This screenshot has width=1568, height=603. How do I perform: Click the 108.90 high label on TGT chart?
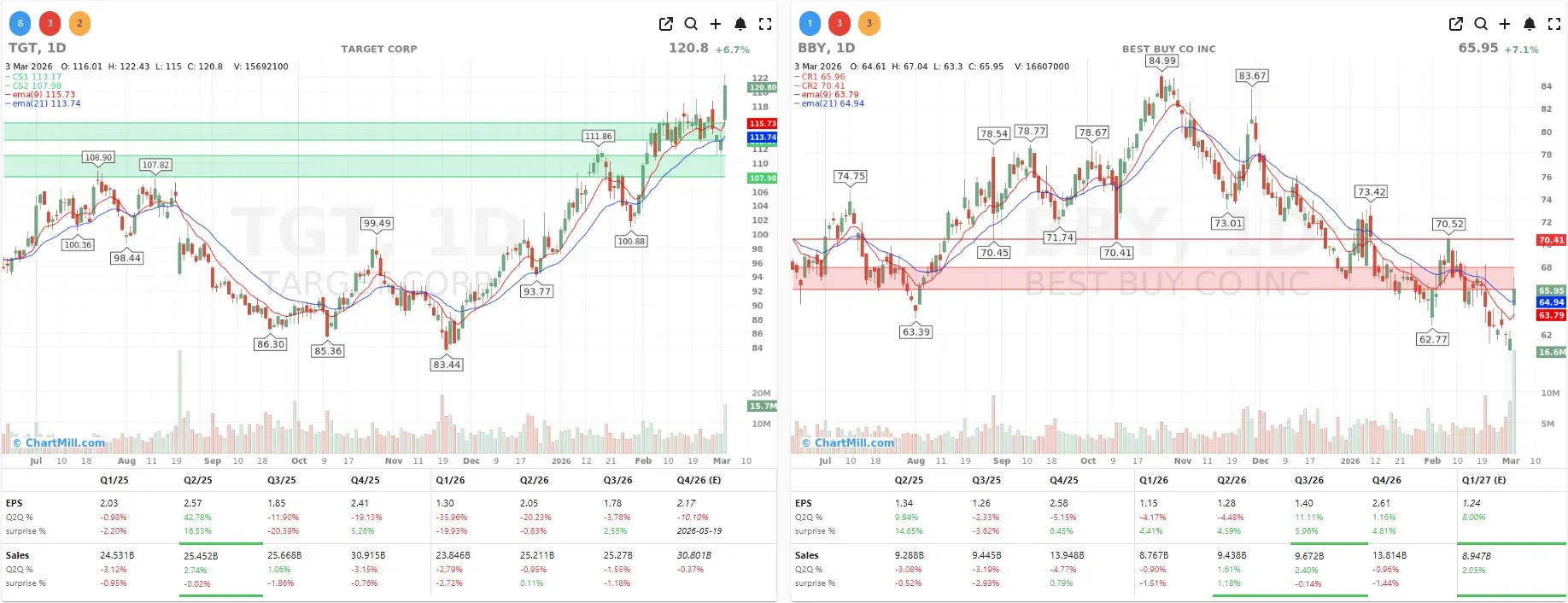pos(98,157)
